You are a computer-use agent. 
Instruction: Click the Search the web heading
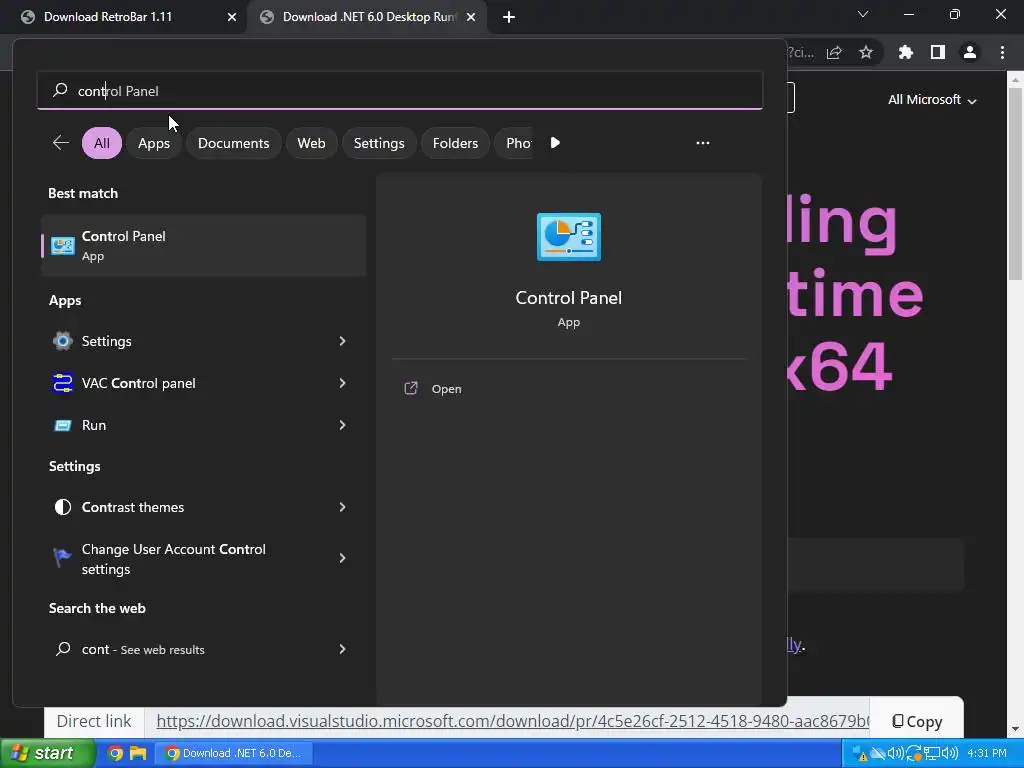click(97, 608)
